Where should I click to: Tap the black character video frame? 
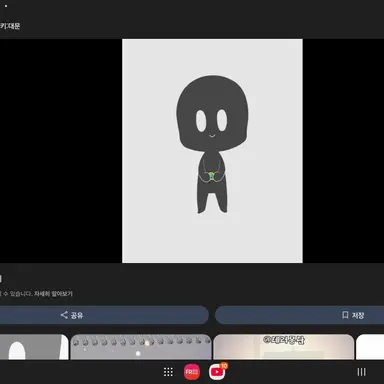(212, 151)
